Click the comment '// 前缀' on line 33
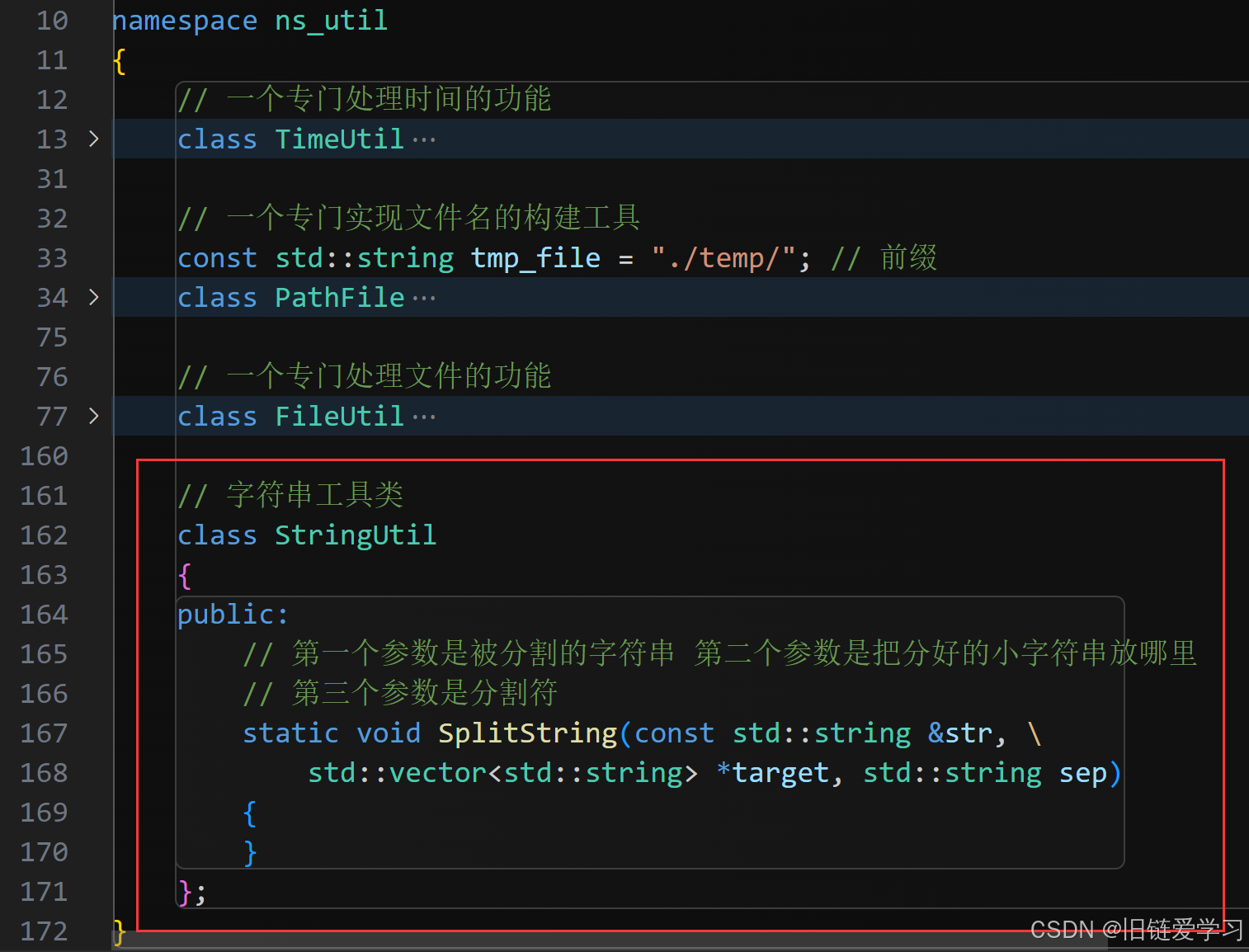Screen dimensions: 1249x952 click(x=884, y=258)
